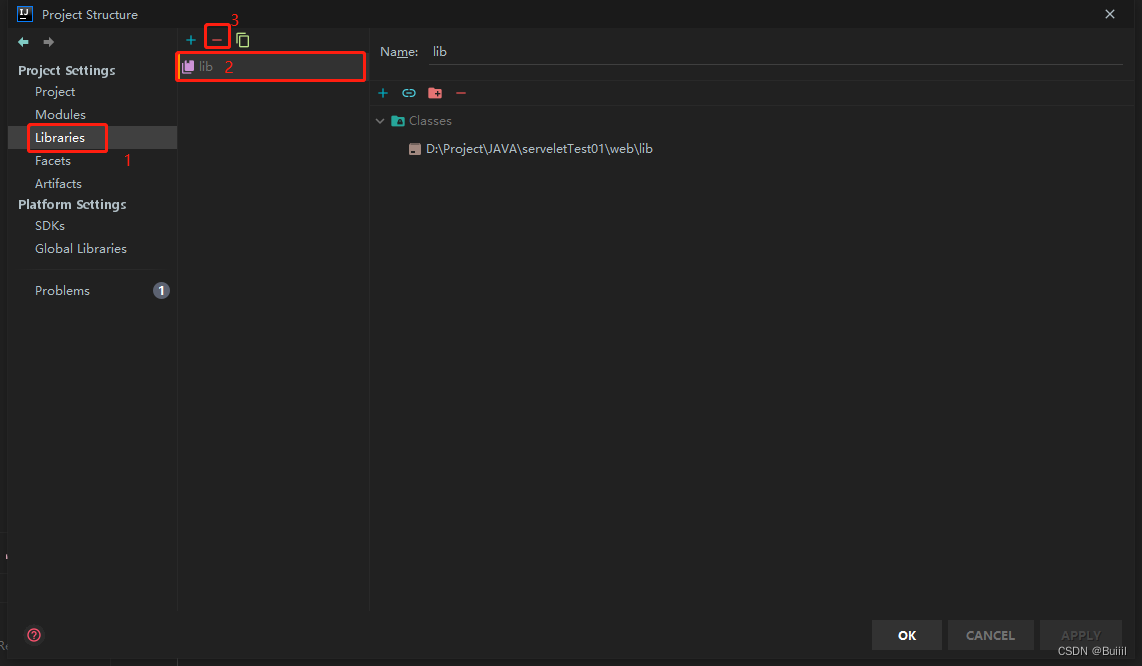1142x666 pixels.
Task: Copy the selected library via the copy icon
Action: tap(241, 39)
